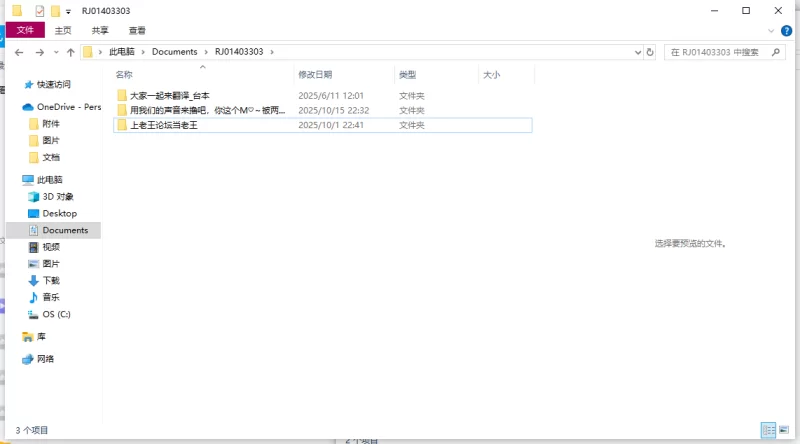Click Documents in the breadcrumb path

(174, 52)
